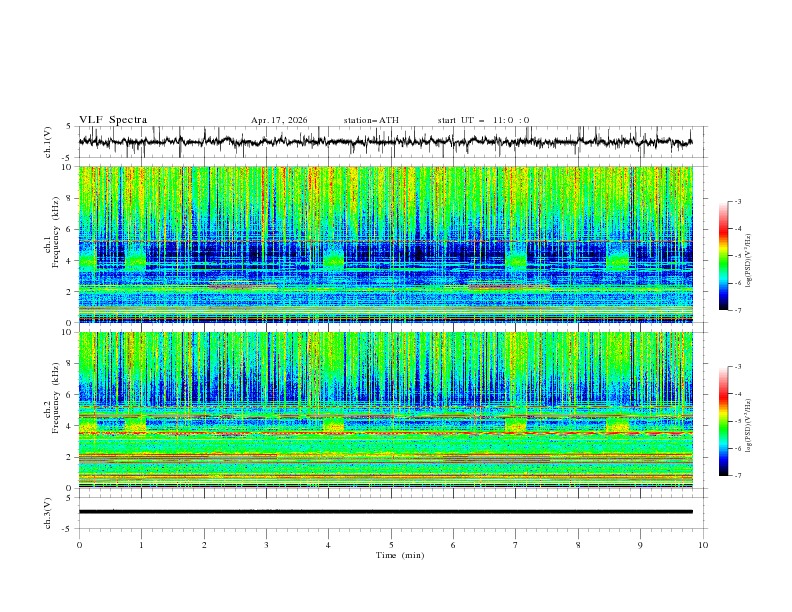Click time axis tick label "6"
792x612 pixels.
point(453,545)
